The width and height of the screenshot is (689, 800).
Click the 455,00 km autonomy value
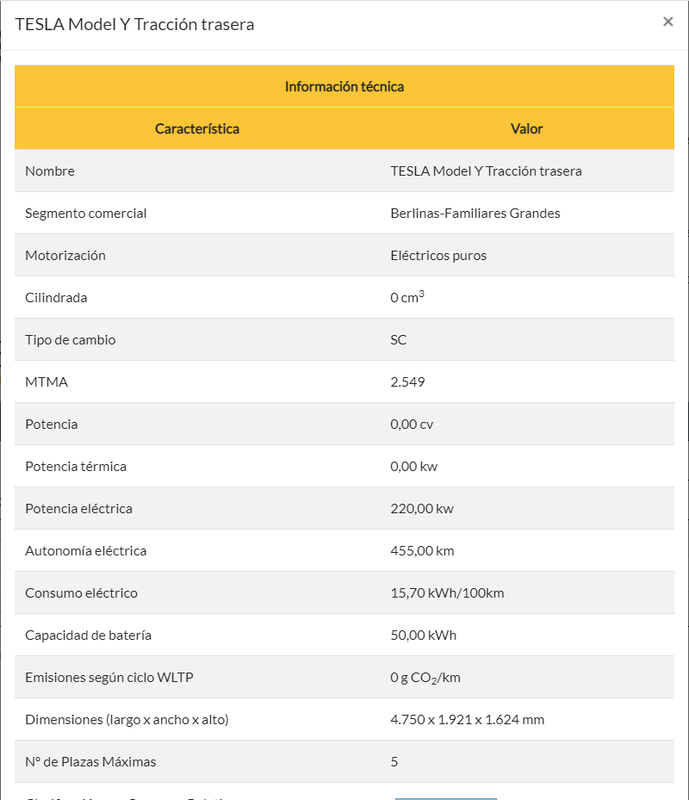coord(422,551)
